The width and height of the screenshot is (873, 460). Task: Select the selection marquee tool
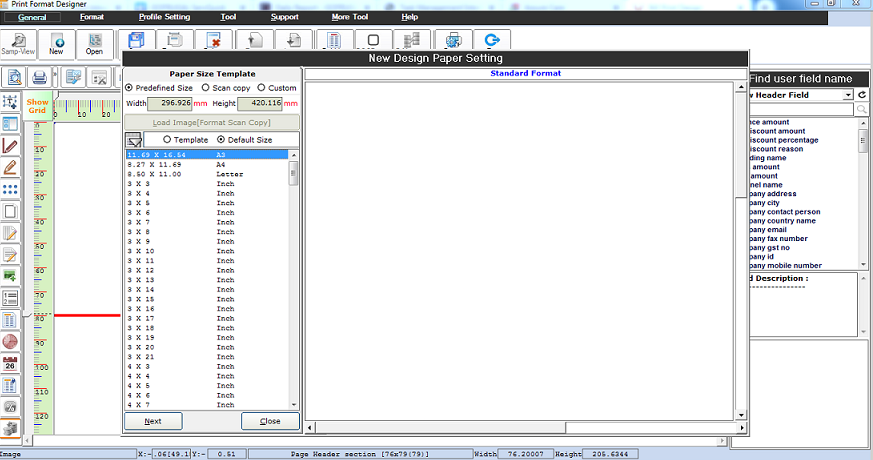(10, 102)
